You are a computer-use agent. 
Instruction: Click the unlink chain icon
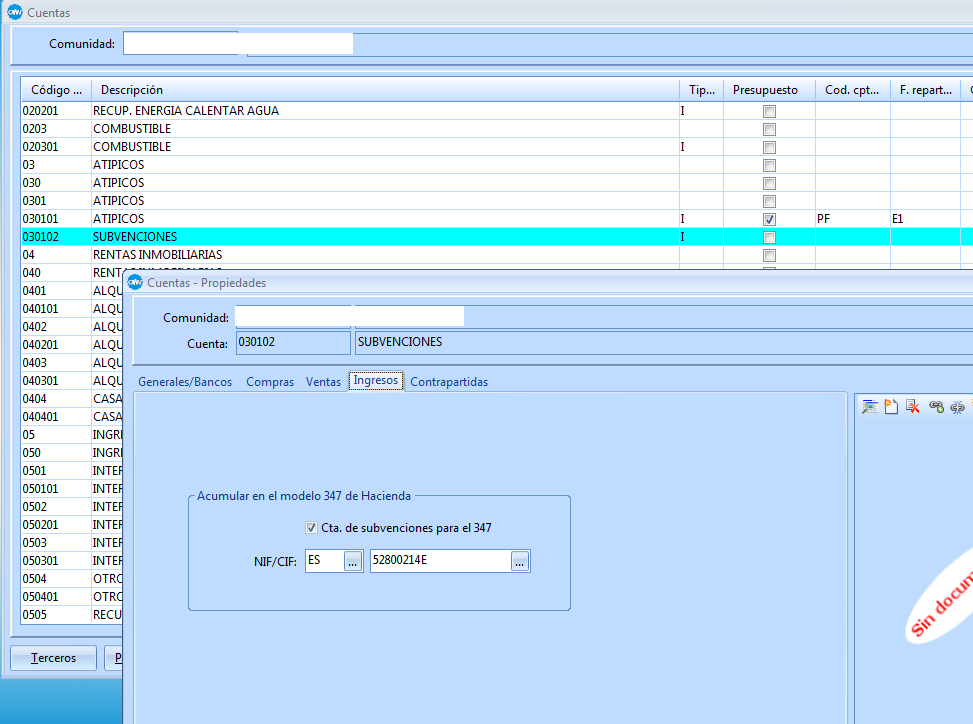click(x=957, y=406)
